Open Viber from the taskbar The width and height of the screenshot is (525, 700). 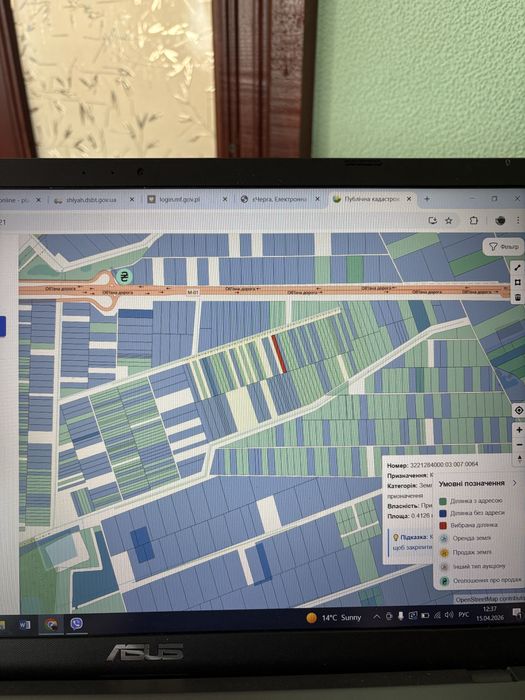tap(76, 624)
